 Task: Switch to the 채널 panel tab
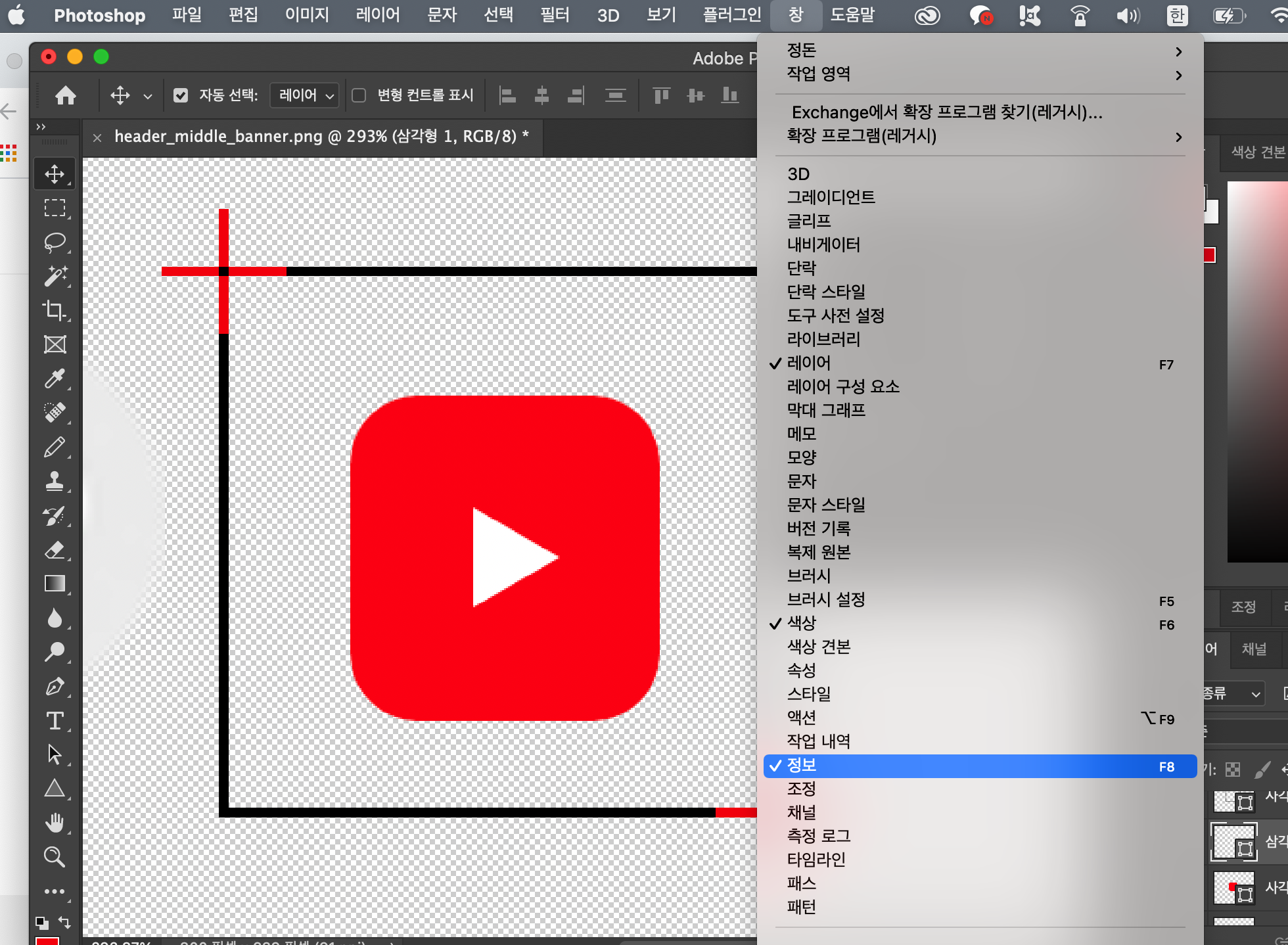pyautogui.click(x=1254, y=649)
